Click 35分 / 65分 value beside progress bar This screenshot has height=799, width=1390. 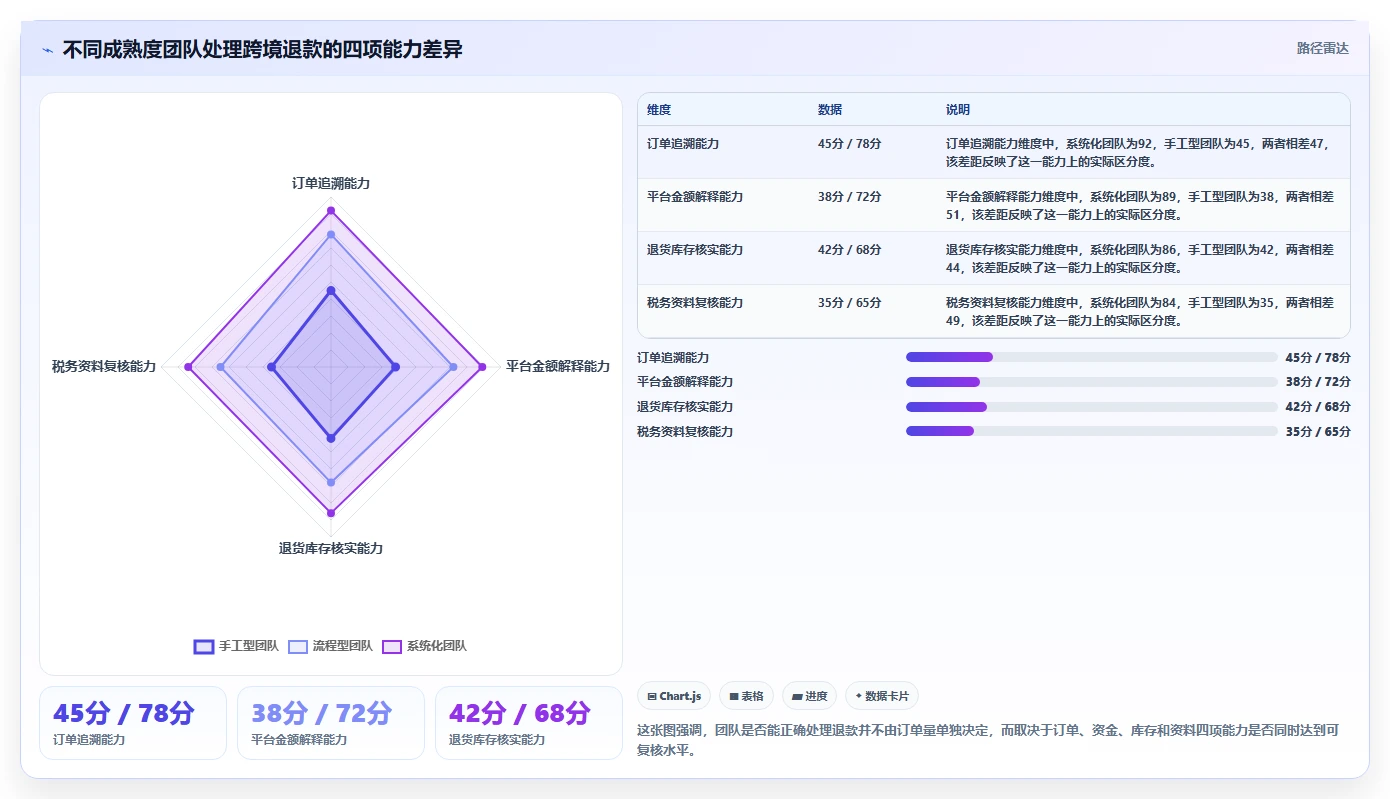[1318, 431]
